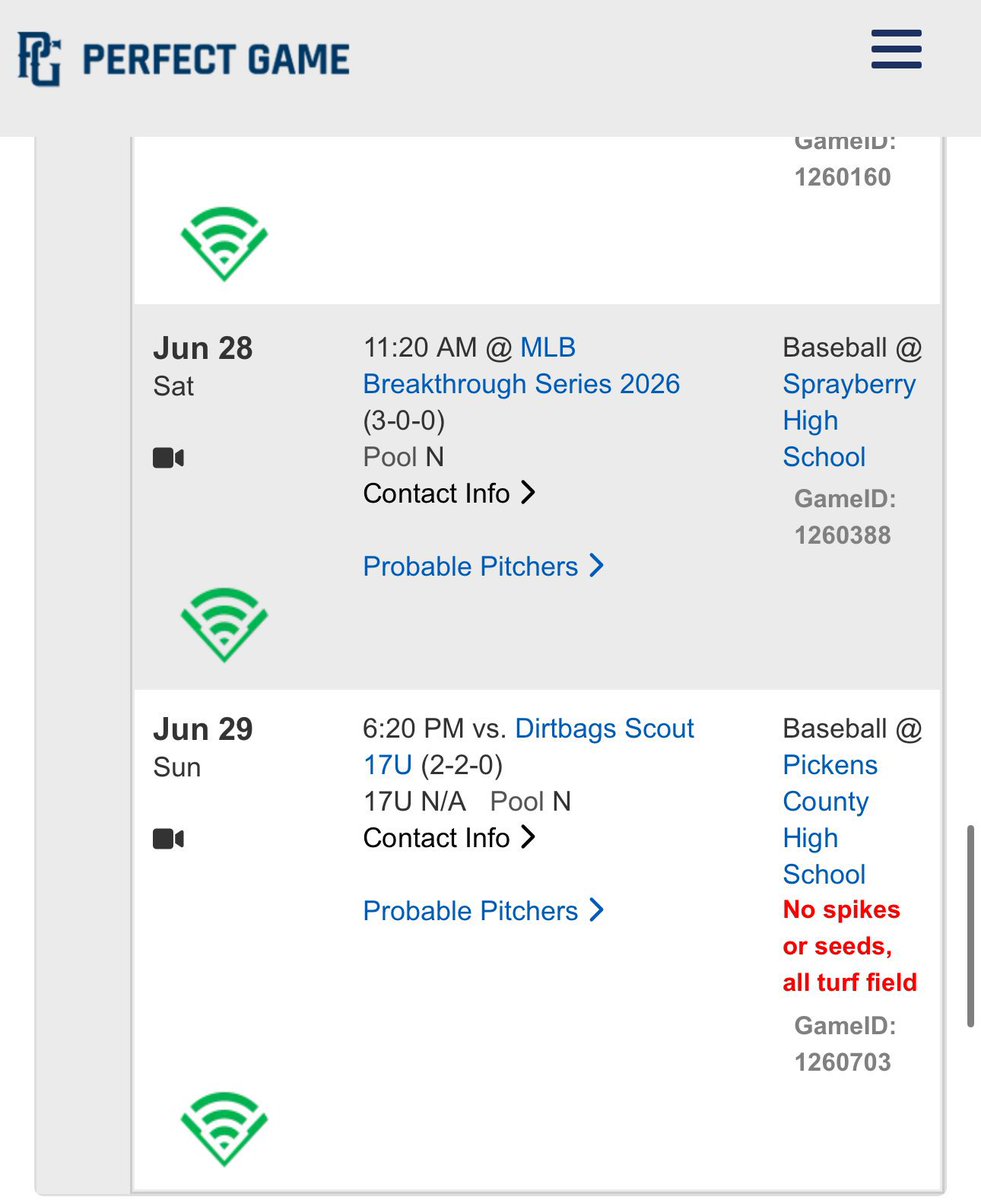Click the topmost green diamond live-stream icon
981x1200 pixels.
[224, 244]
